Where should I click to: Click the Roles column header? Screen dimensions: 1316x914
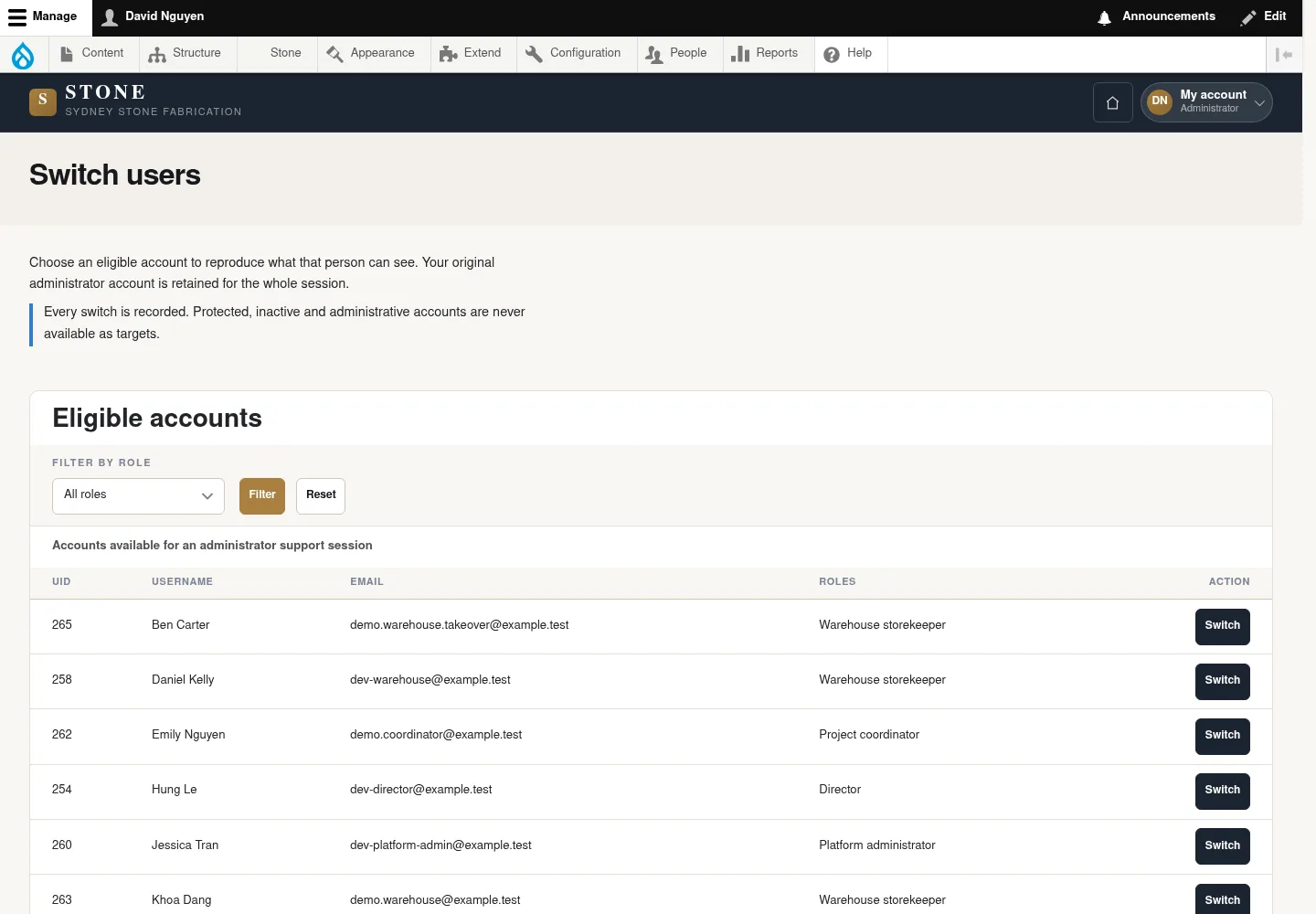click(837, 581)
